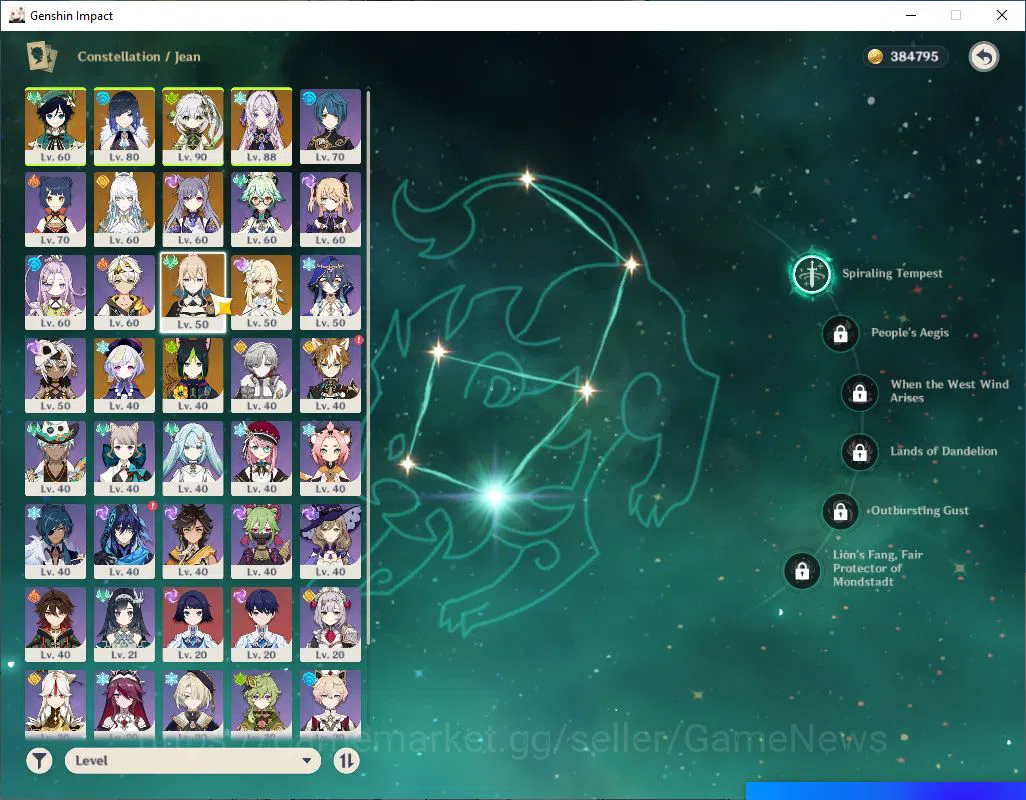Select the Spiraling Tempest constellation node

point(811,274)
